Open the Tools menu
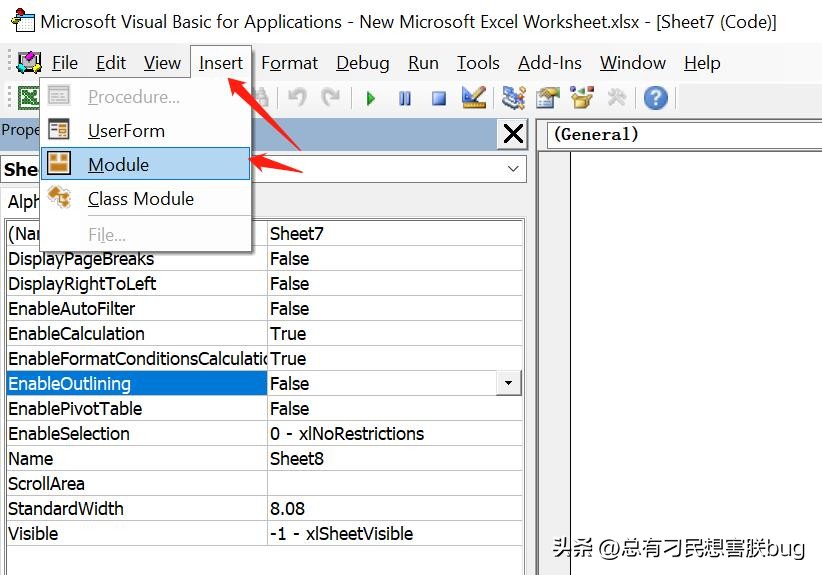The height and width of the screenshot is (575, 822). pos(478,63)
